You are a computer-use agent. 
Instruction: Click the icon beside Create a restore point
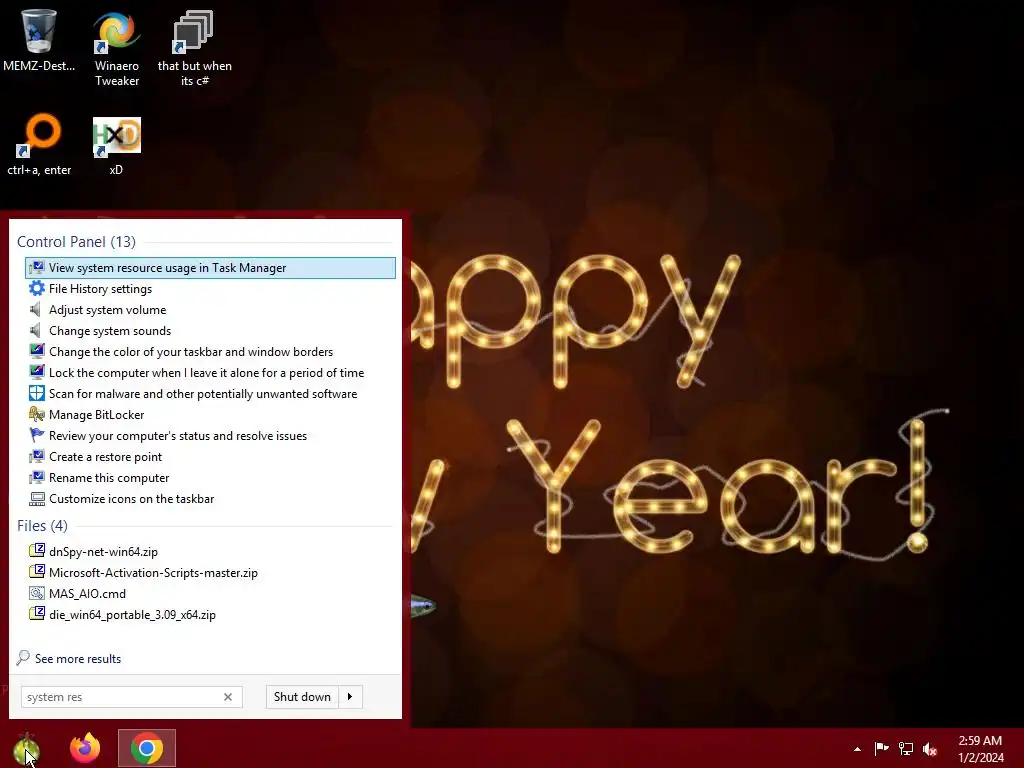click(x=37, y=456)
